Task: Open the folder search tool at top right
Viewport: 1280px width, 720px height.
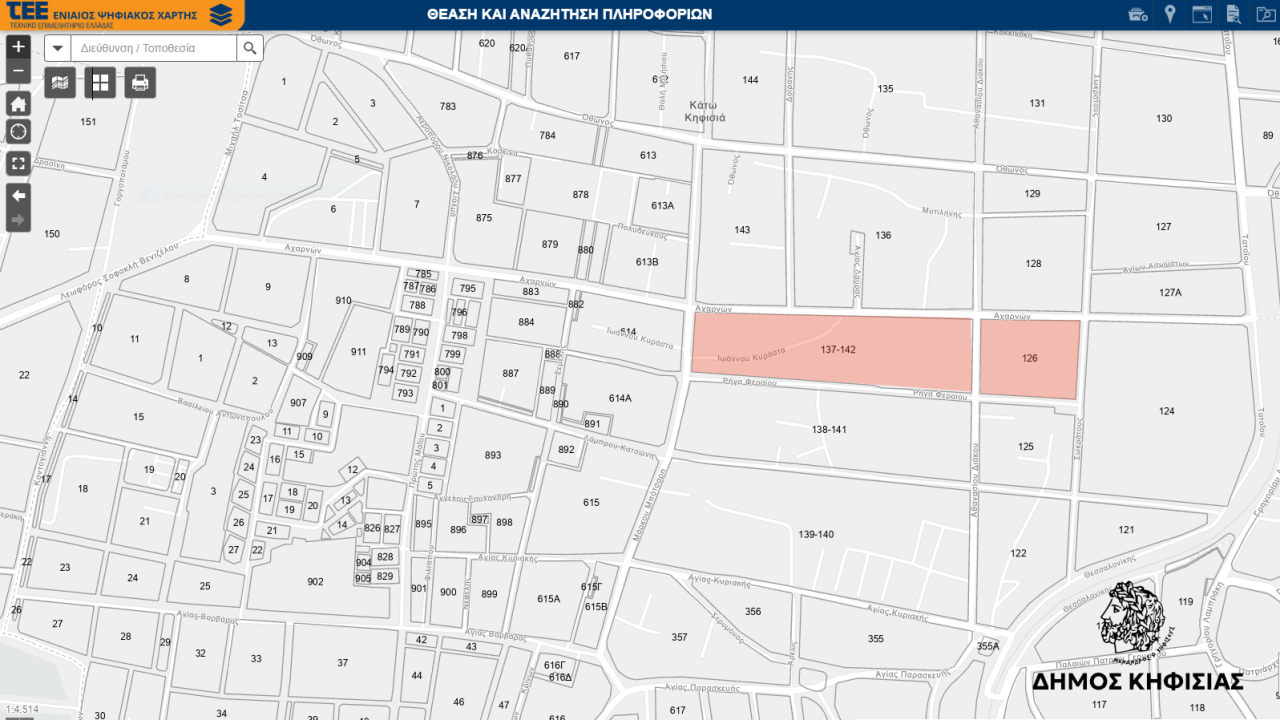Action: click(1263, 14)
